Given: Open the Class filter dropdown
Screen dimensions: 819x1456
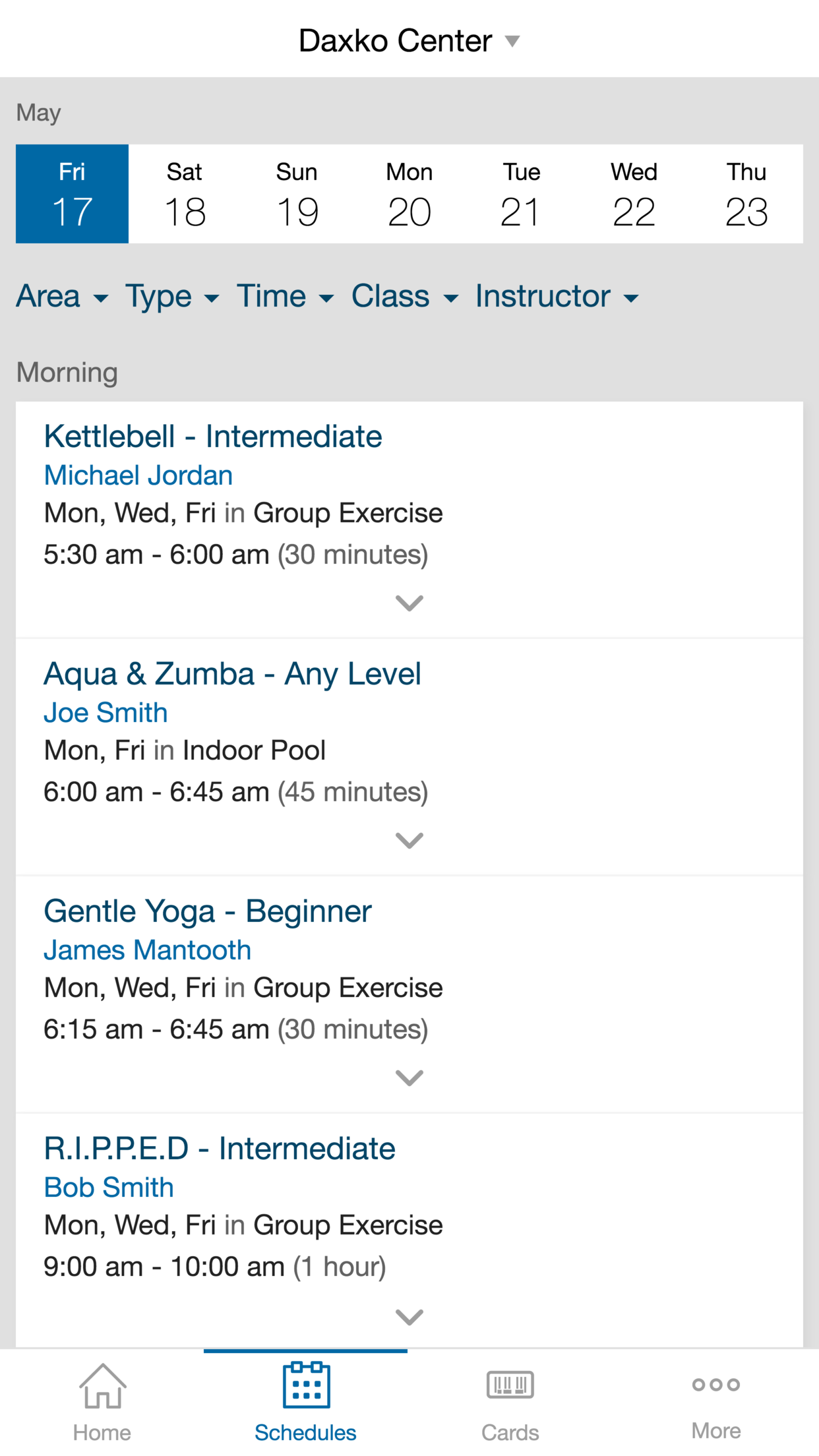Looking at the screenshot, I should (x=405, y=296).
